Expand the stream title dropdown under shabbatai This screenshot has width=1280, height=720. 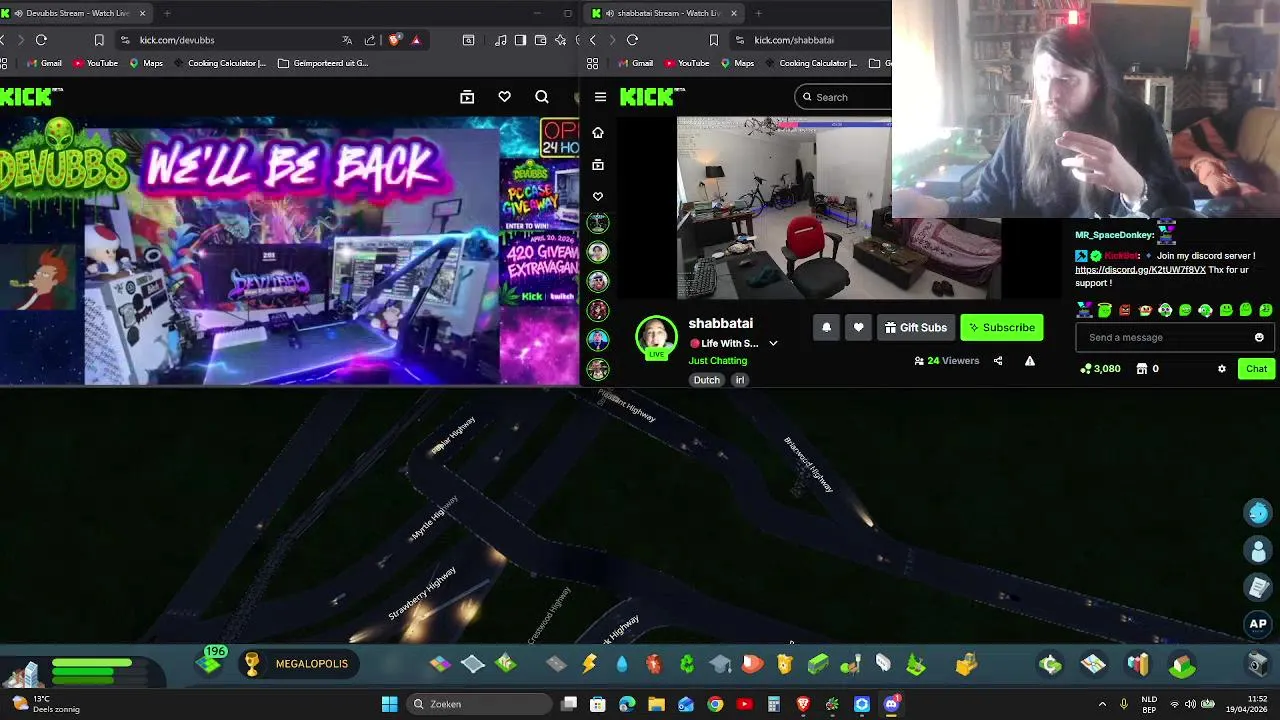click(x=773, y=344)
